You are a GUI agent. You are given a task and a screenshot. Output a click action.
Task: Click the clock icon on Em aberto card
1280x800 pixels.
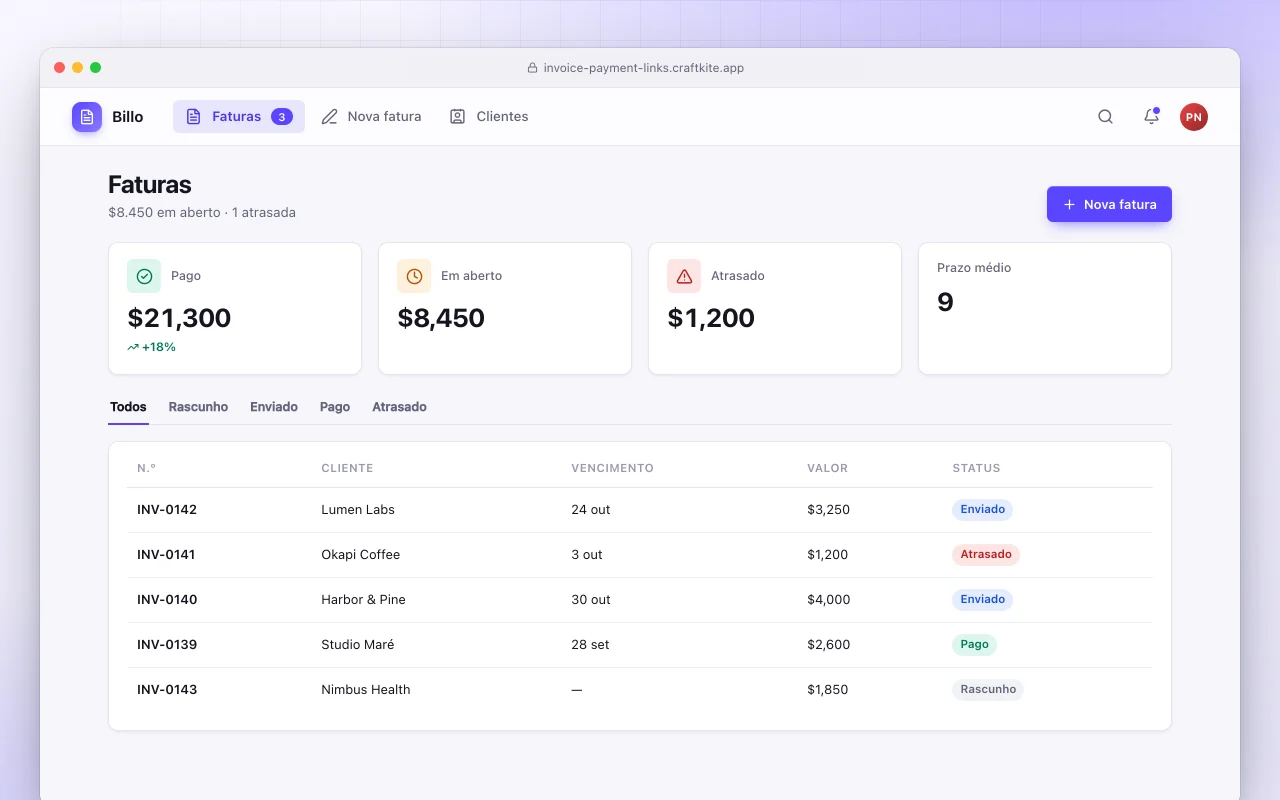(x=414, y=276)
